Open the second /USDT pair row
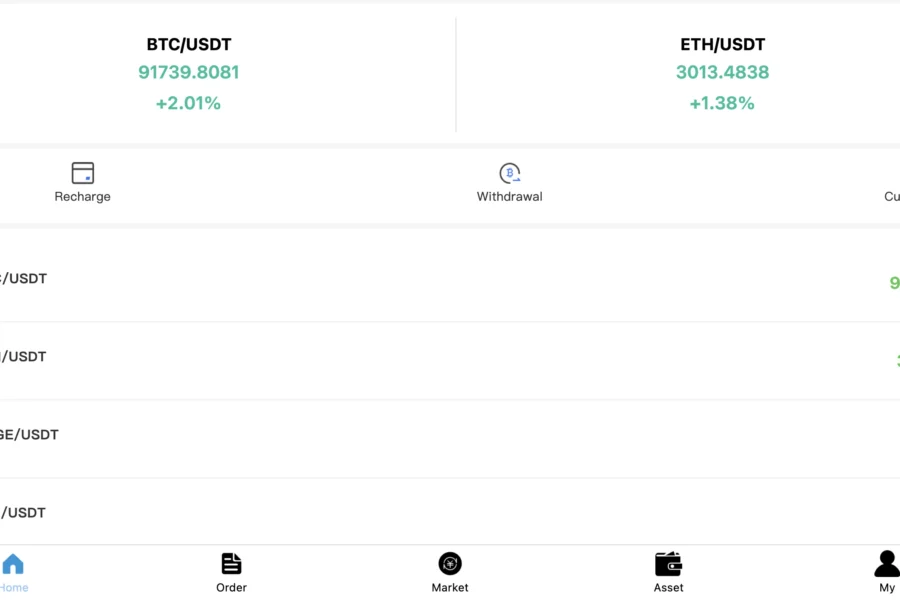 click(450, 360)
